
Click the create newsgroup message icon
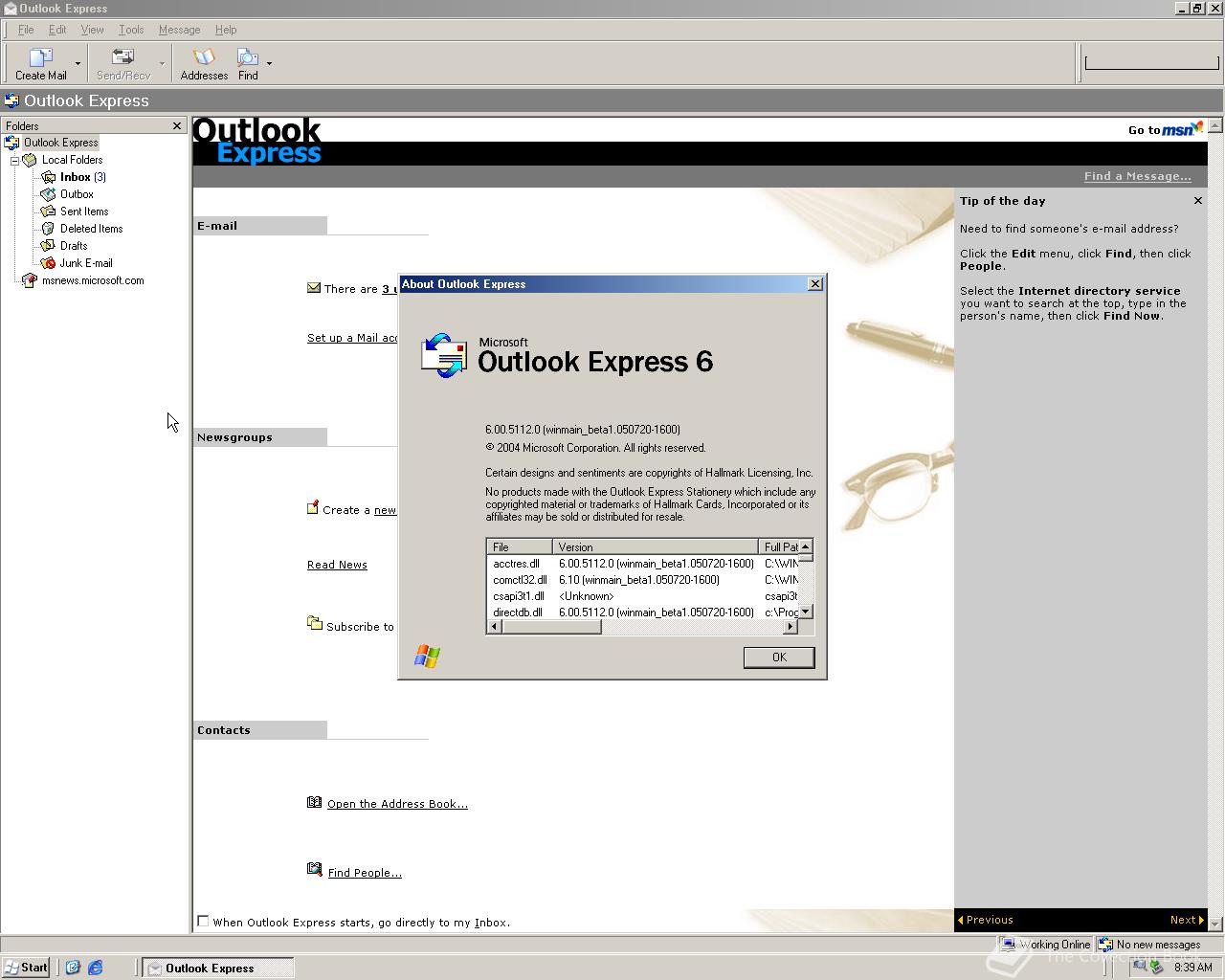click(312, 508)
